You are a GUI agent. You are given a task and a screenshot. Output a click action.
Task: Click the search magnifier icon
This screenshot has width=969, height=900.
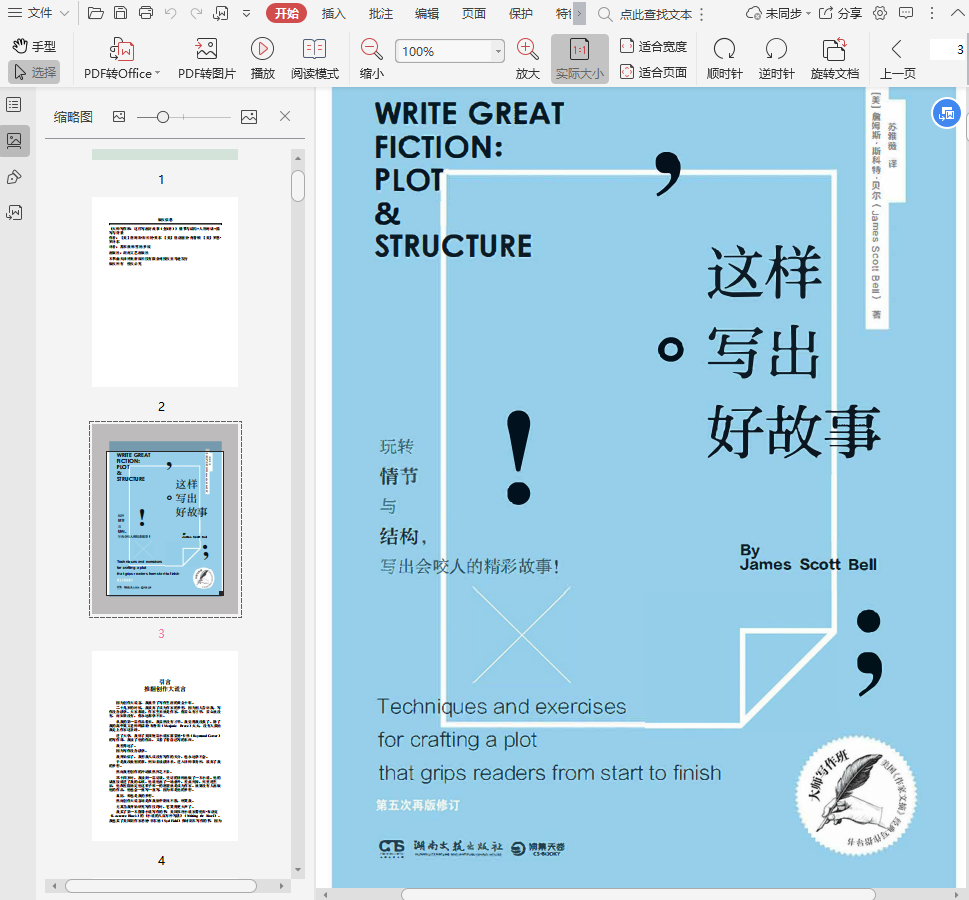[605, 14]
